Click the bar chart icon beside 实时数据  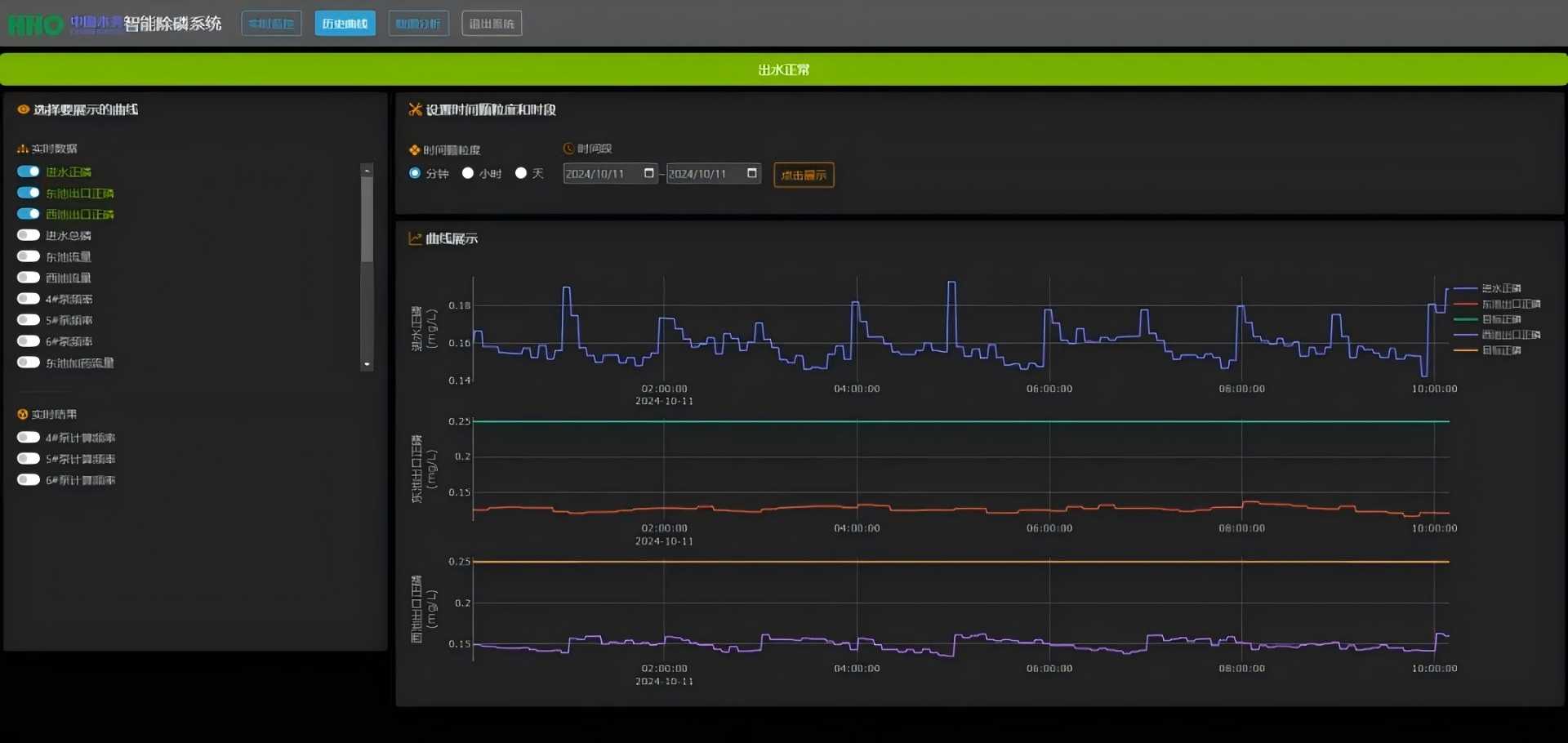tap(23, 149)
